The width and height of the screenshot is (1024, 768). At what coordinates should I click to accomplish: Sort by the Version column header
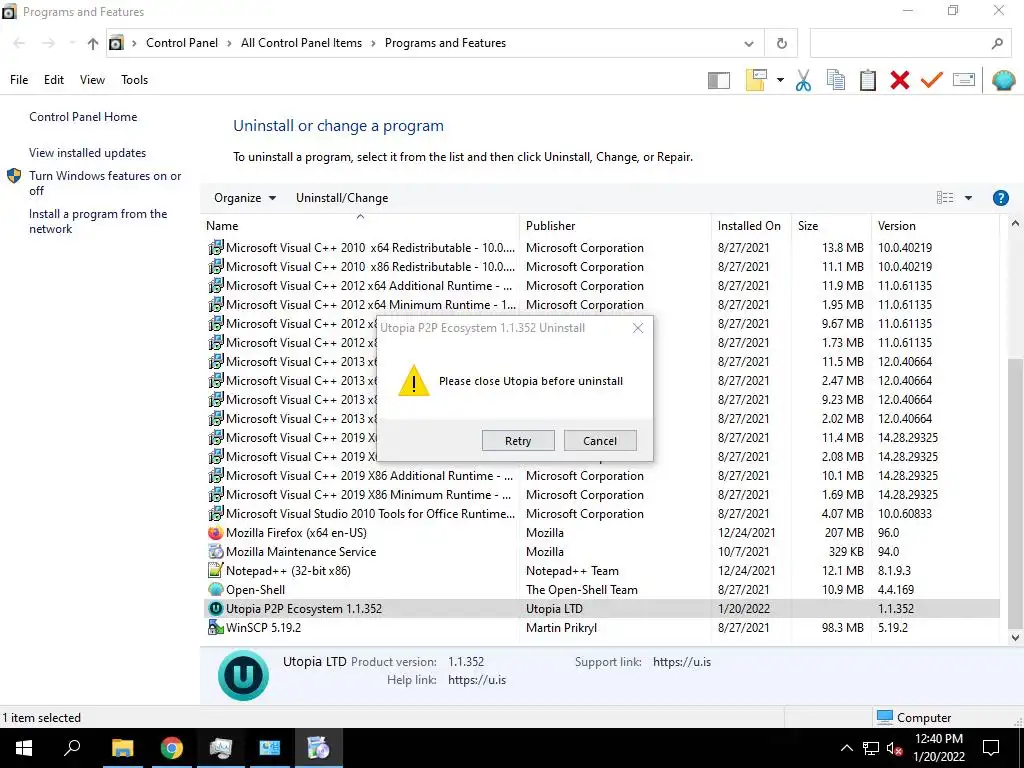point(935,225)
